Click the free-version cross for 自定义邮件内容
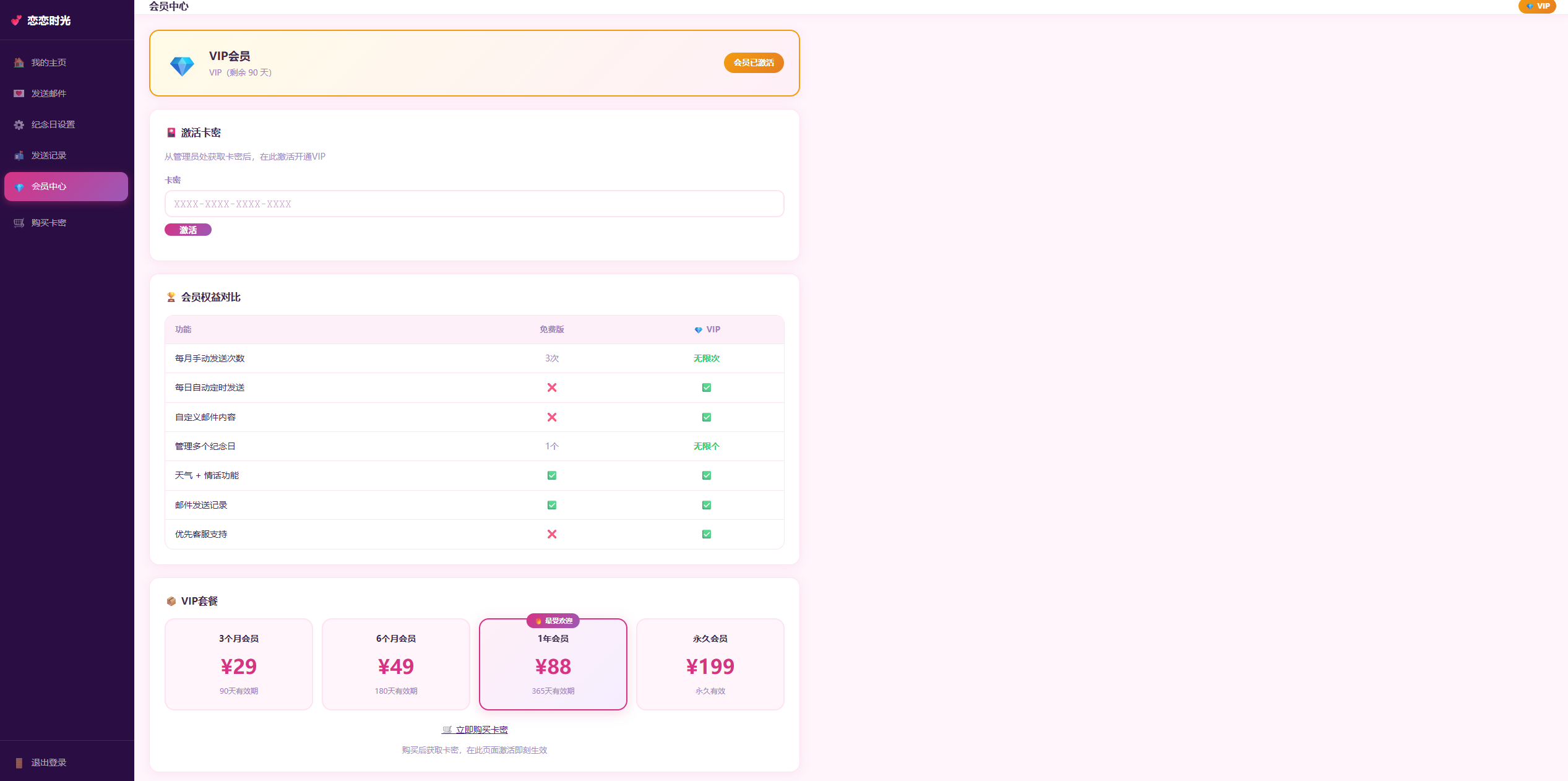Screen dimensions: 1568x781 pyautogui.click(x=552, y=417)
